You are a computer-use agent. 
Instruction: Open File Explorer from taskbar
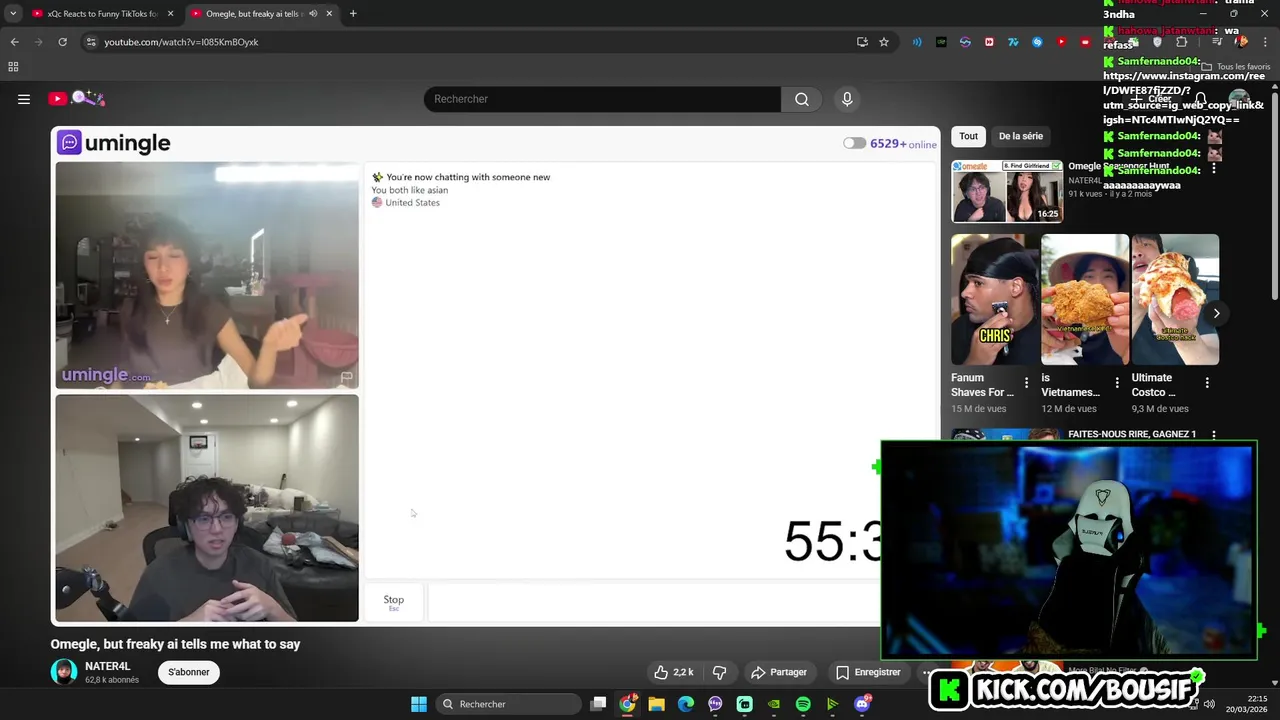tap(656, 704)
